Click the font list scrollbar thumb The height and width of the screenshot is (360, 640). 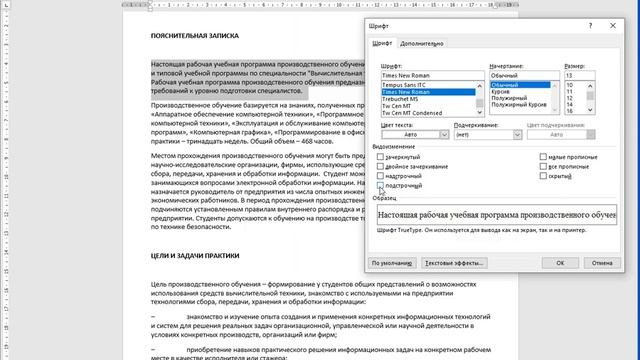point(480,103)
